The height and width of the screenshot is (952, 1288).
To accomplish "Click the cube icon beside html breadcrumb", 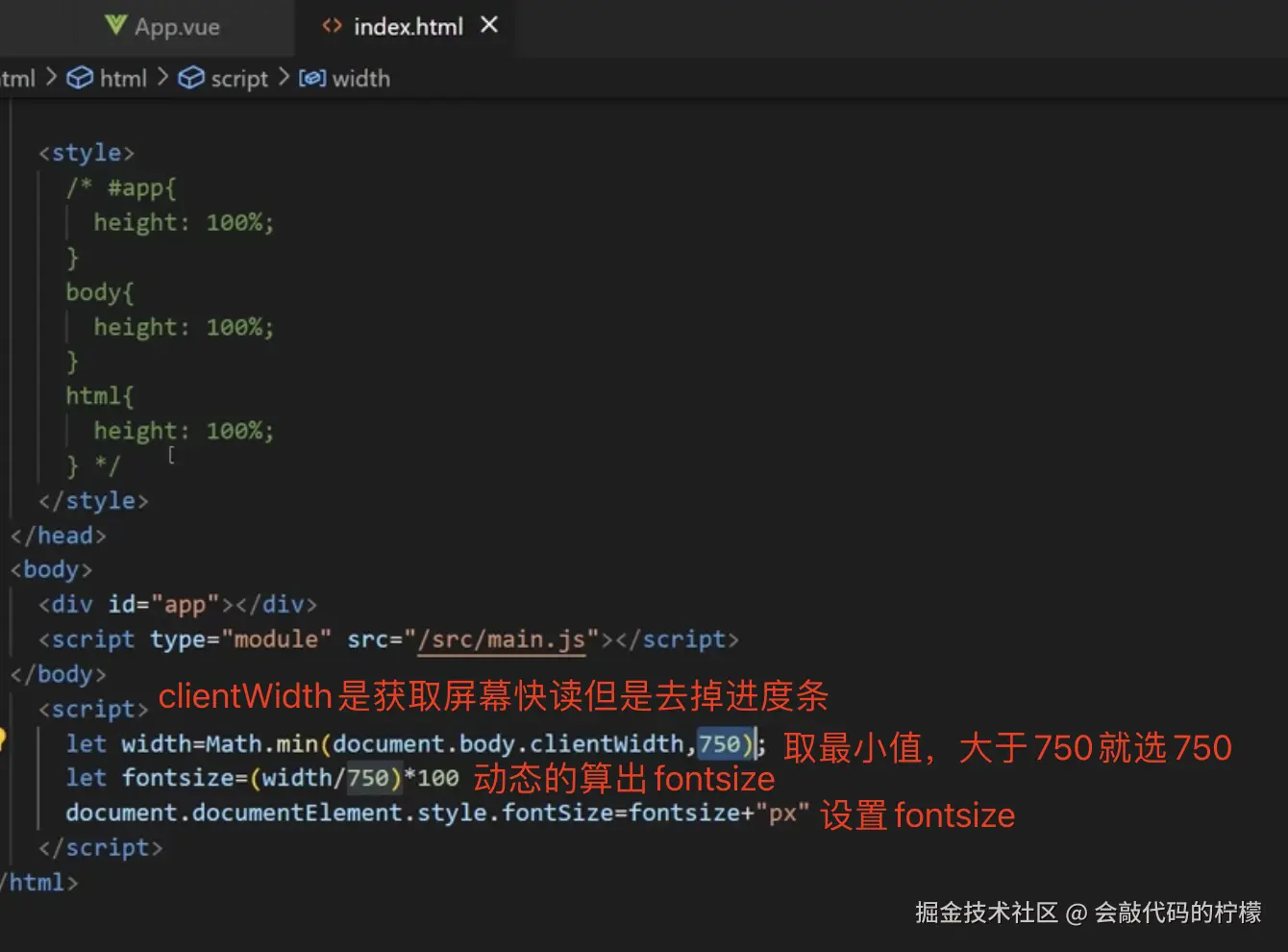I will click(80, 78).
